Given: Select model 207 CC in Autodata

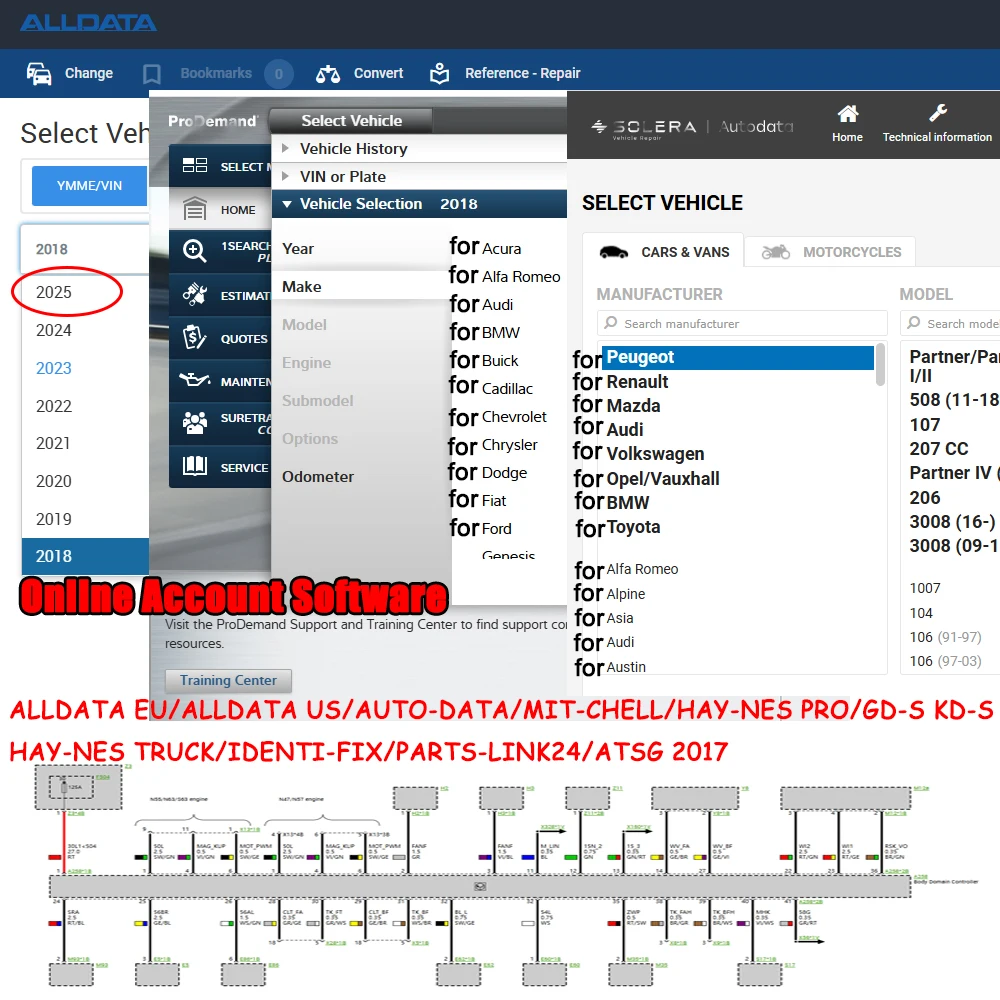Looking at the screenshot, I should pos(939,449).
